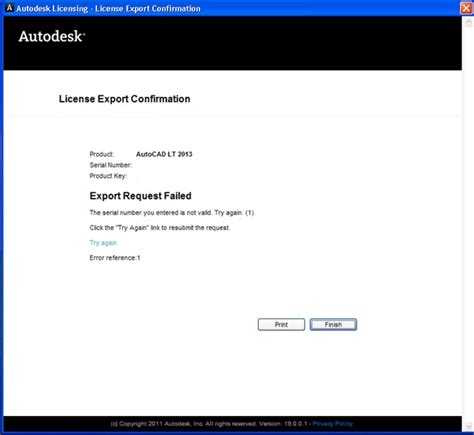This screenshot has width=474, height=435.
Task: Click the 'Error reference:1' text
Action: coord(115,258)
